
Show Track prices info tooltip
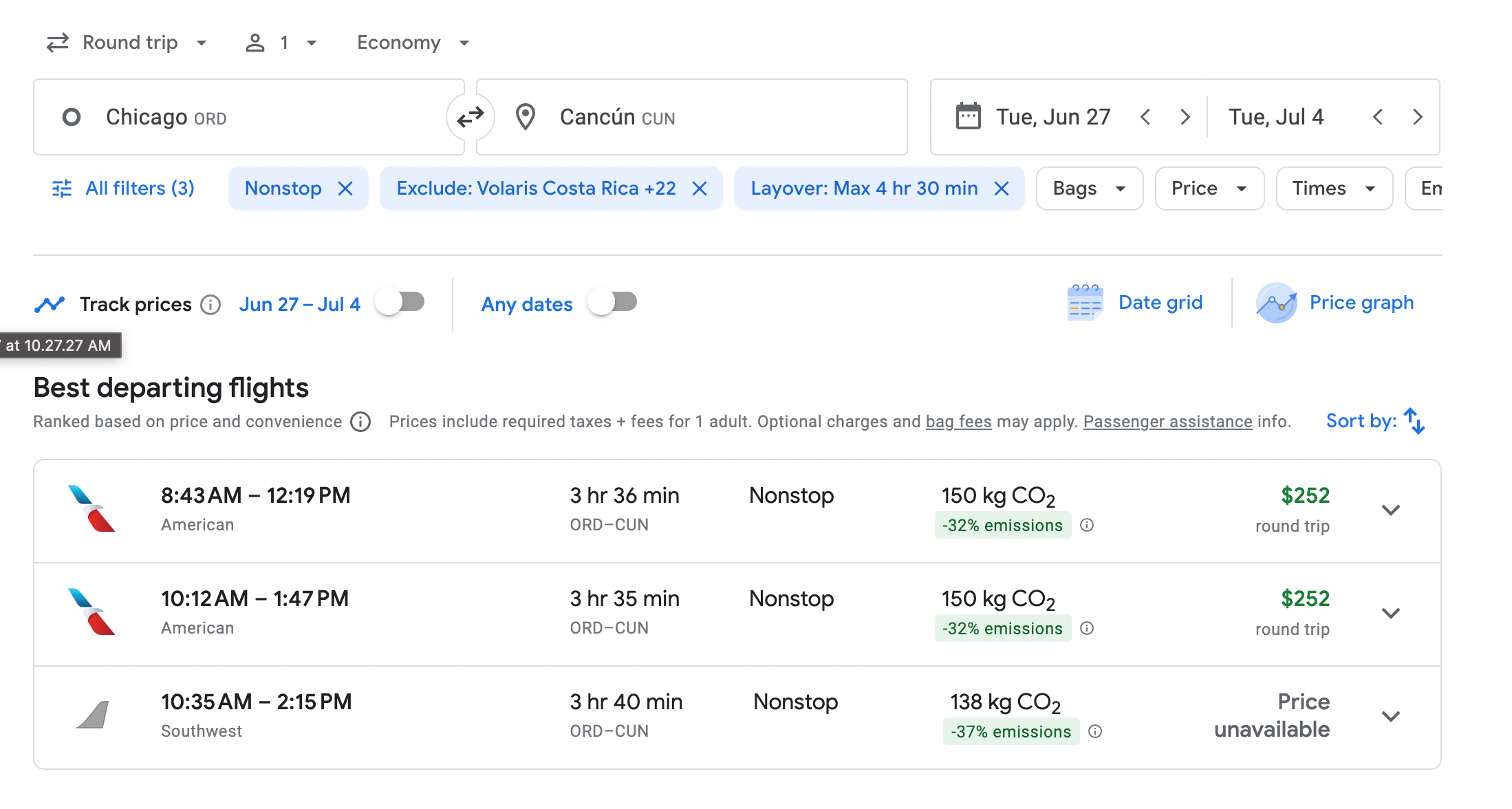210,304
